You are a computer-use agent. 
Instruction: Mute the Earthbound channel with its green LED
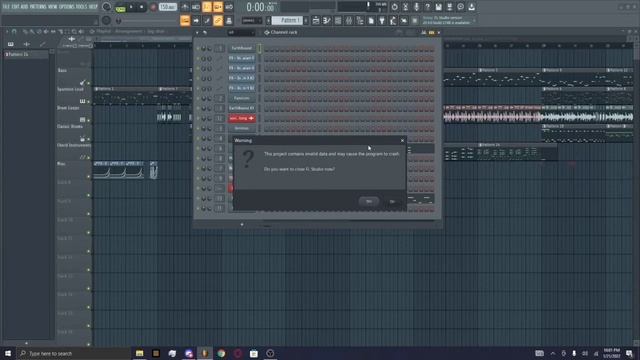coord(198,48)
